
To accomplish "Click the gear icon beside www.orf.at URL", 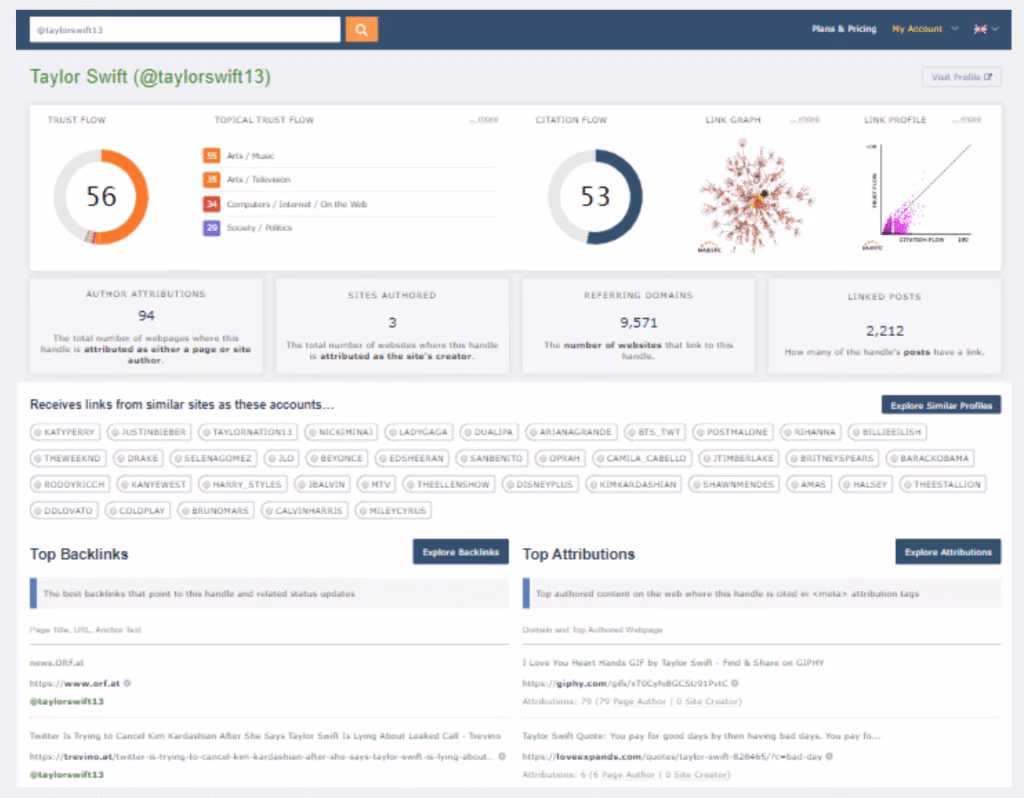I will click(127, 684).
